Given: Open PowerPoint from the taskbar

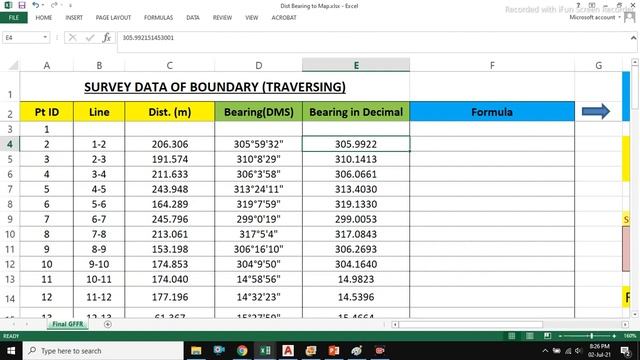Looking at the screenshot, I should (334, 351).
